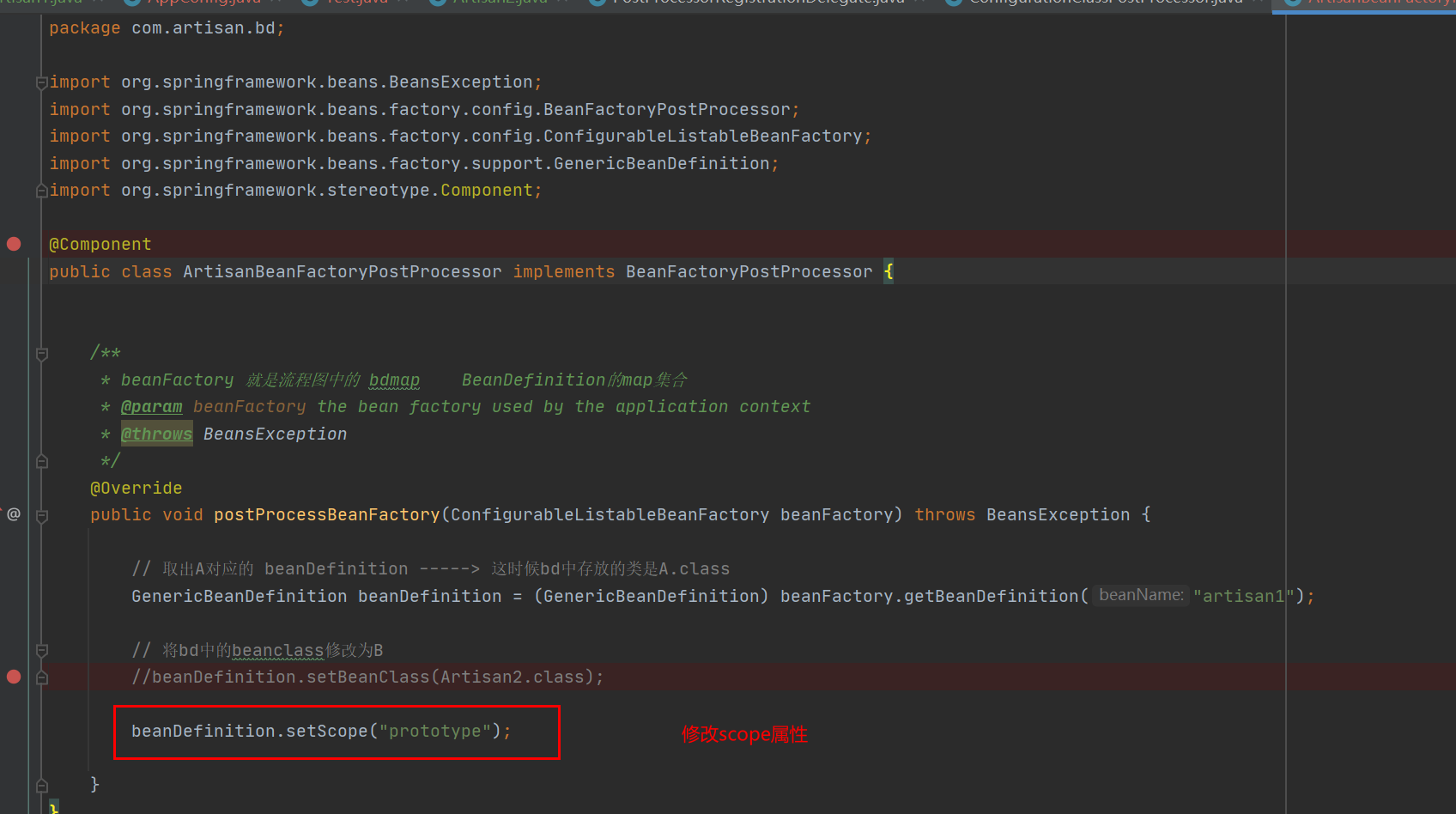
Task: Click the GenericBeanDefinition import line
Action: [x=414, y=164]
